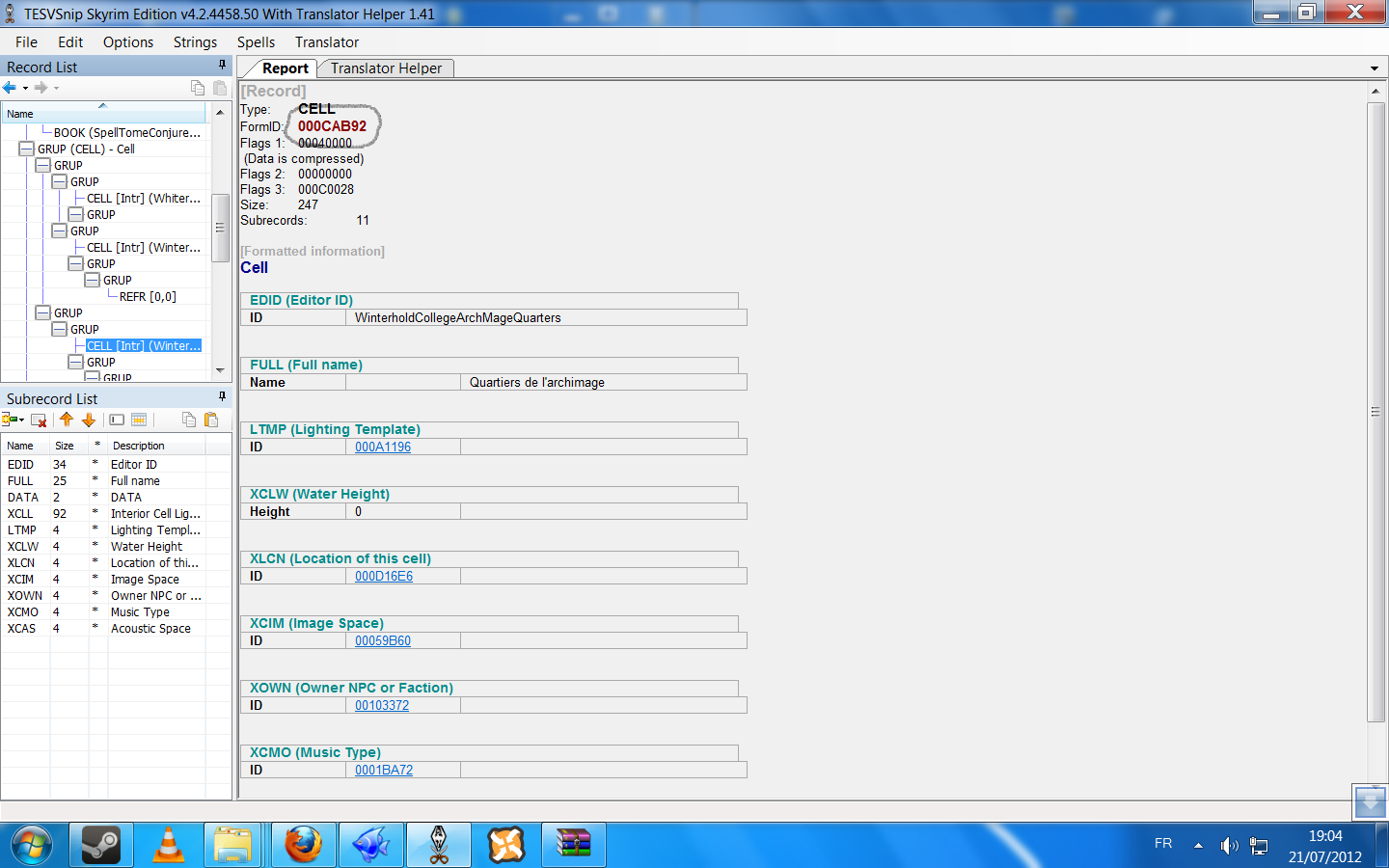This screenshot has height=868, width=1389.
Task: Move subrecord down with orange down arrow
Action: pyautogui.click(x=89, y=420)
